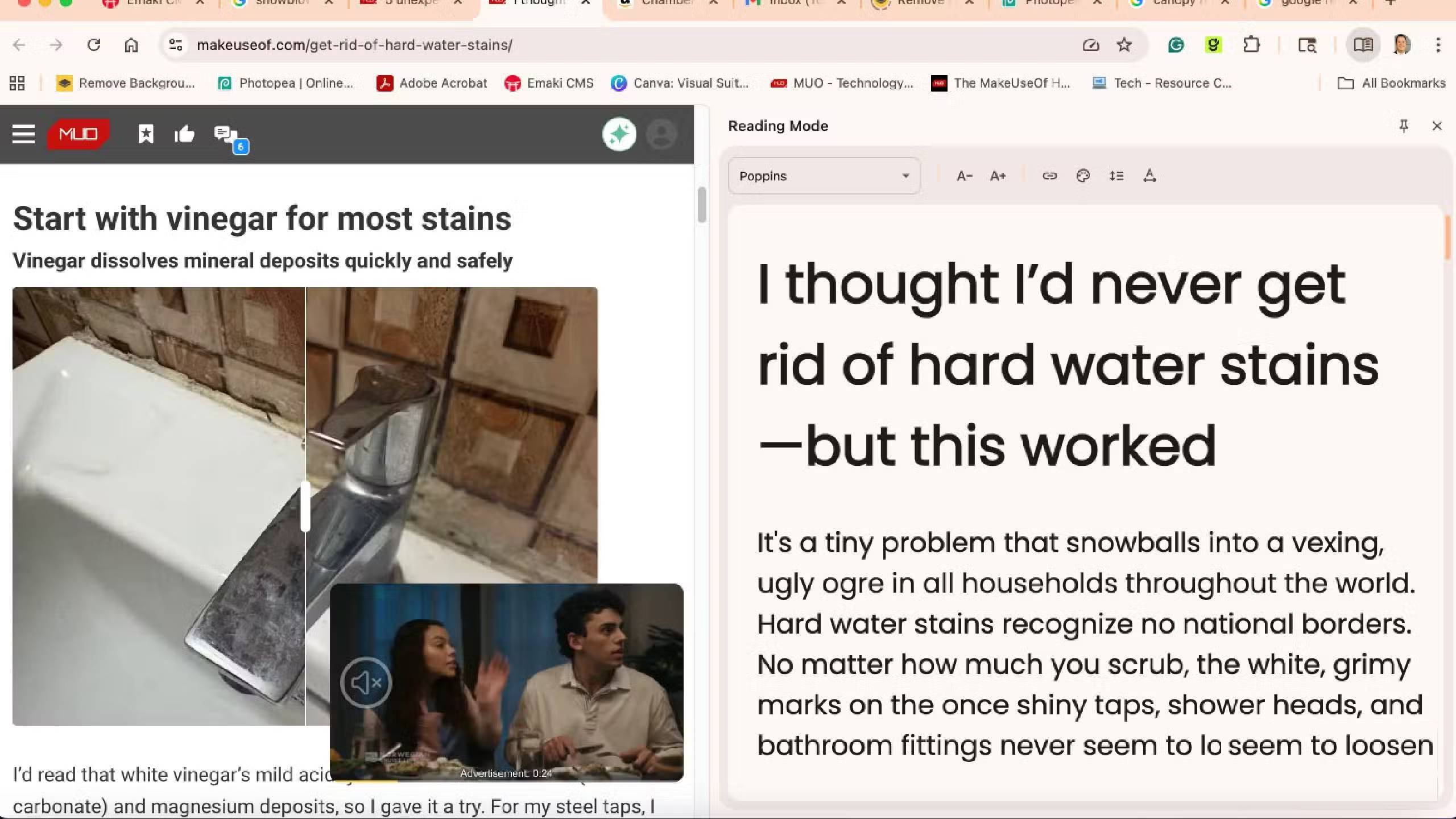Image resolution: width=1456 pixels, height=819 pixels.
Task: Pin the Reading Mode side panel
Action: tap(1404, 126)
